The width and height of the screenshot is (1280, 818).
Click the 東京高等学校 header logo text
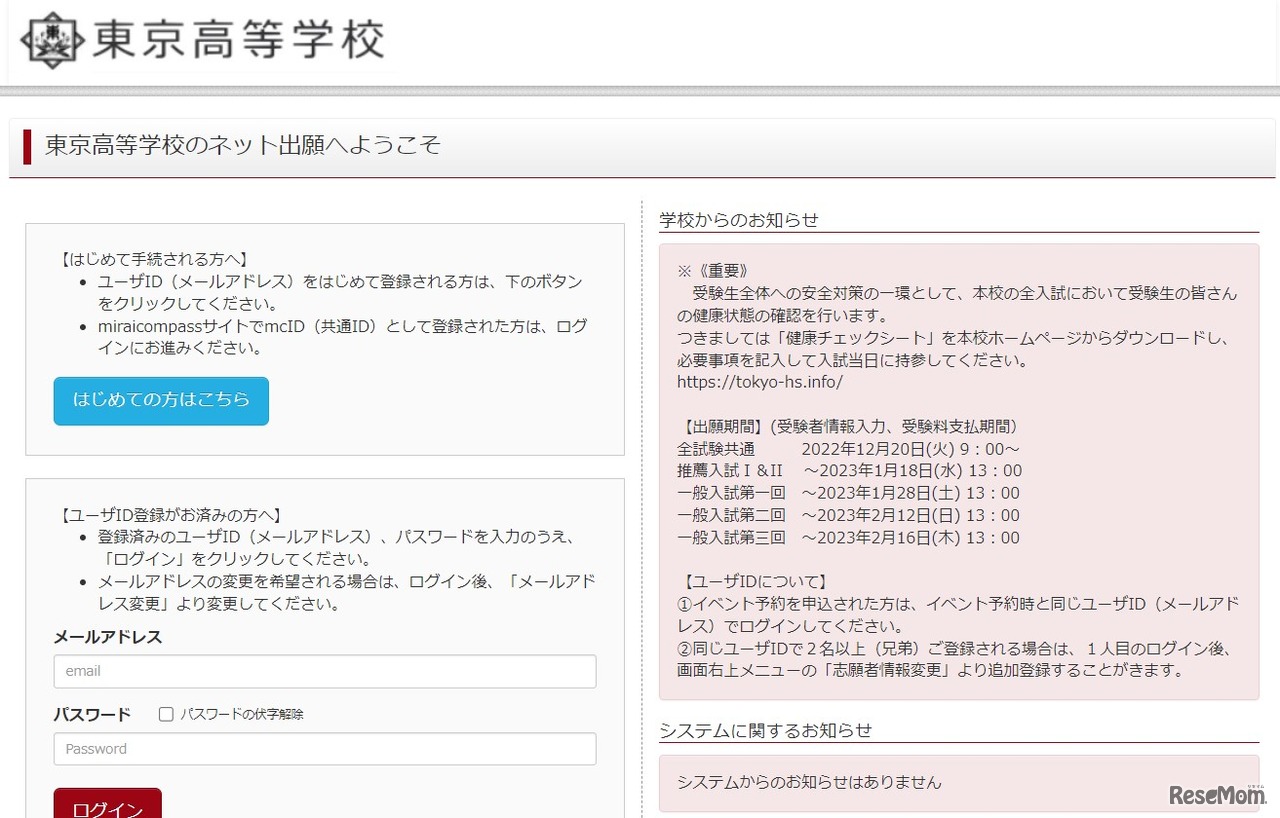pos(238,40)
